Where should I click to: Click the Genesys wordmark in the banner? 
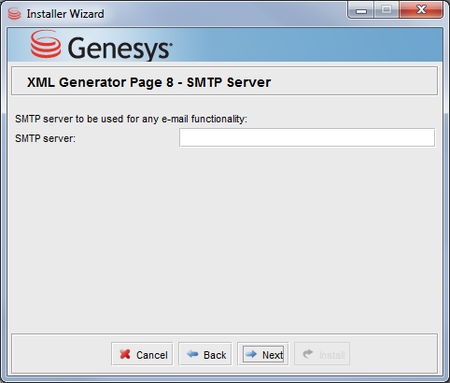click(120, 49)
